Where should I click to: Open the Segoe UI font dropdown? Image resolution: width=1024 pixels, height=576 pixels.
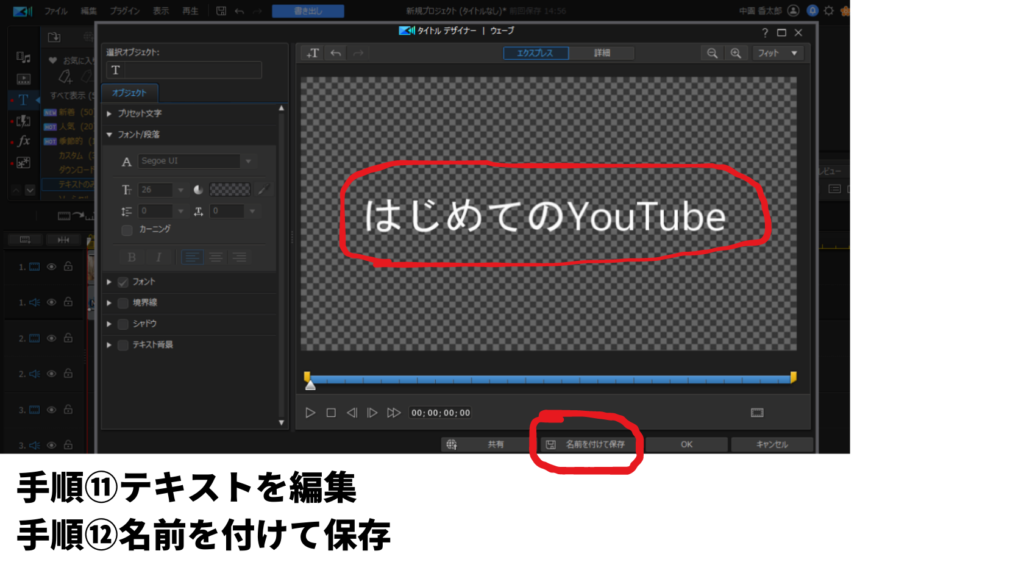(x=248, y=161)
